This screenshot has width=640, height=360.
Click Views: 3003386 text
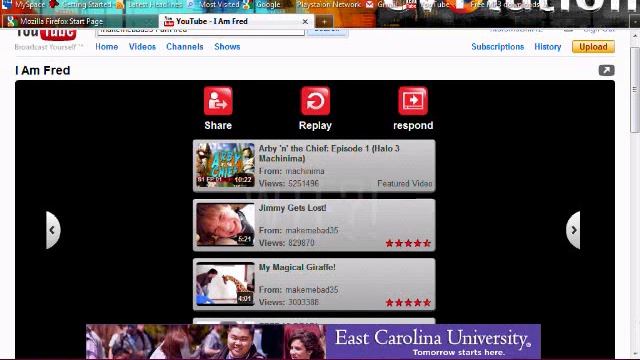coord(289,302)
